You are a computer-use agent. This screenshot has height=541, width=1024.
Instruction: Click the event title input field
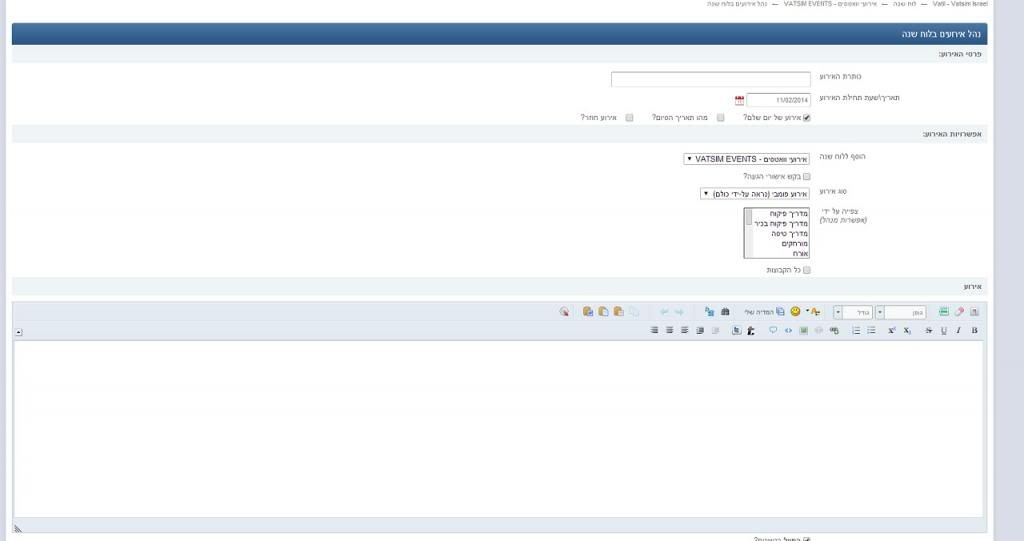tap(710, 79)
